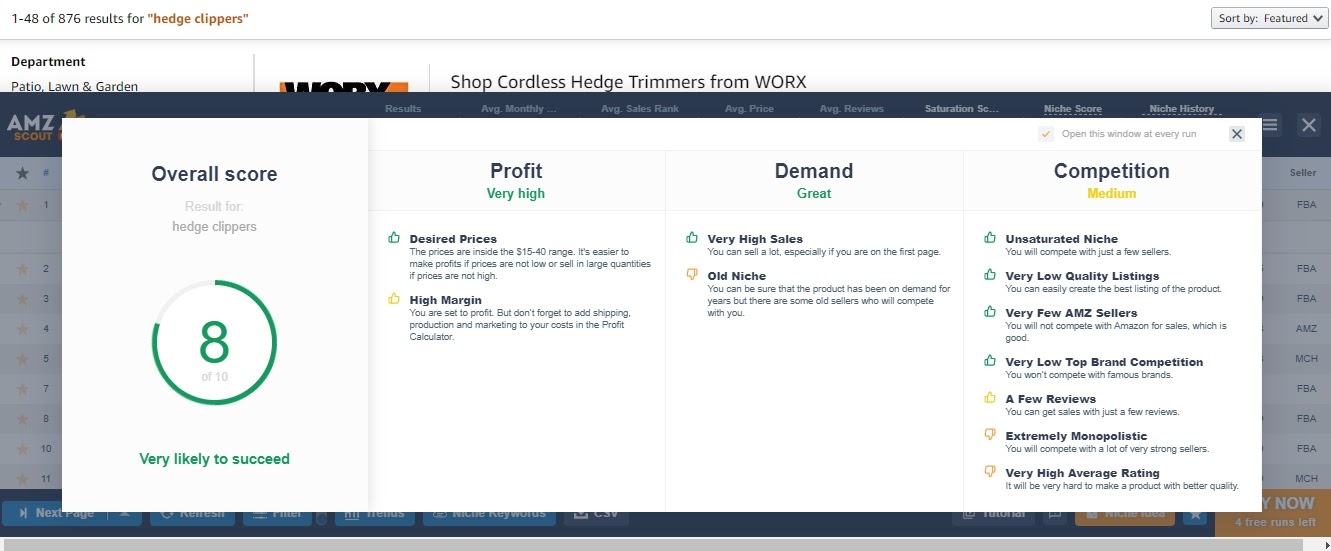Select the Competition heading in the popup

pos(1112,171)
